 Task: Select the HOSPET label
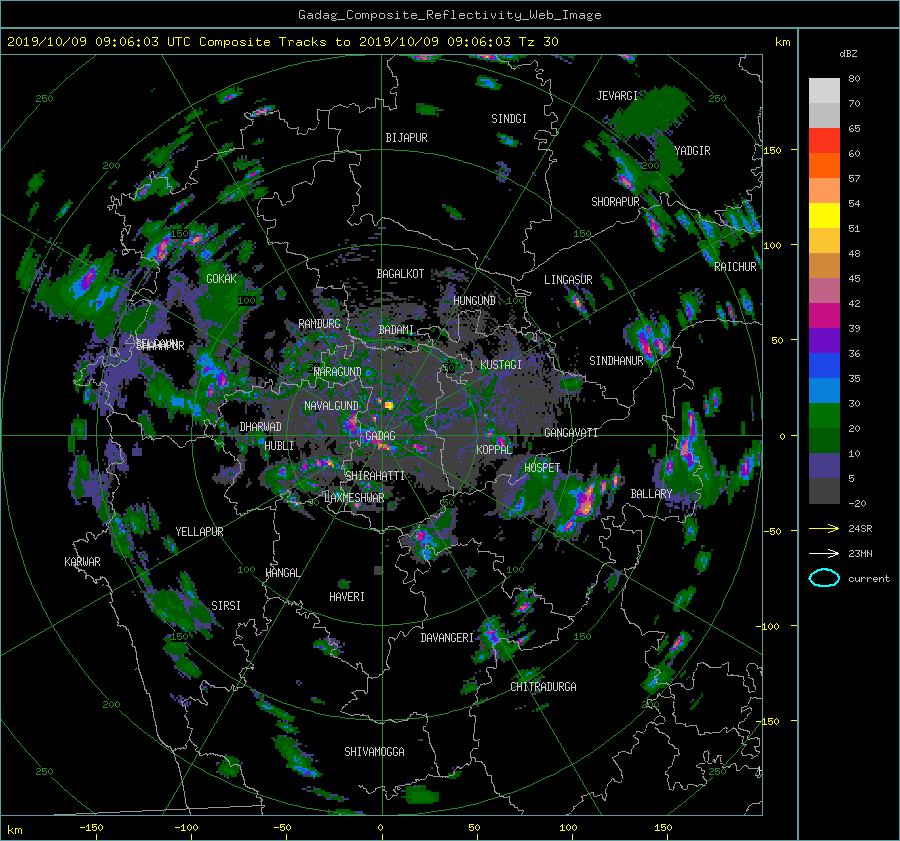542,468
